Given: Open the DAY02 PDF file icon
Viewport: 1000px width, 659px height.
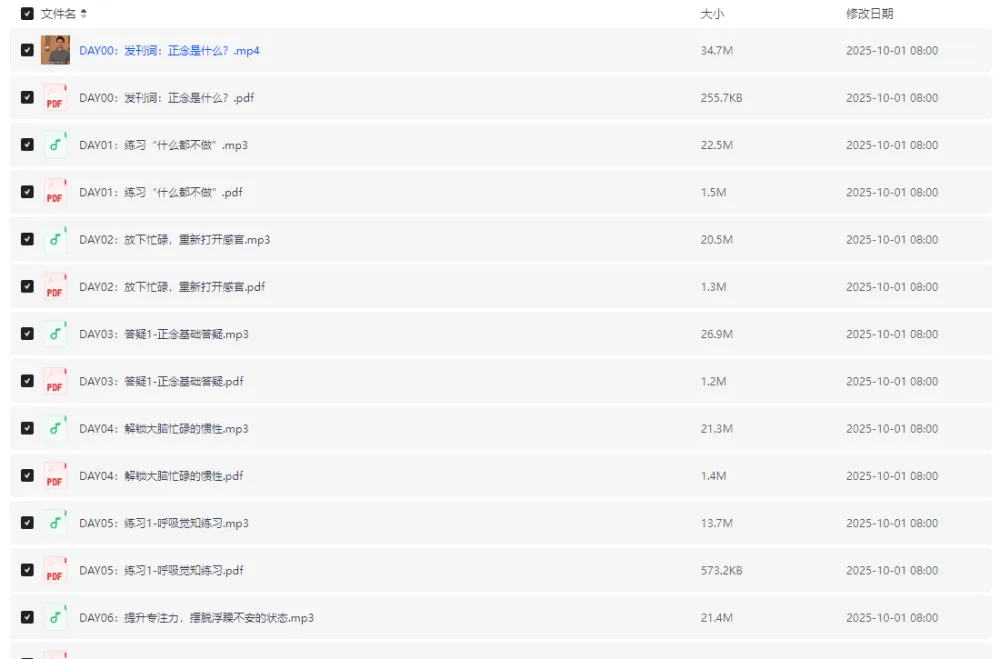Looking at the screenshot, I should pos(54,286).
